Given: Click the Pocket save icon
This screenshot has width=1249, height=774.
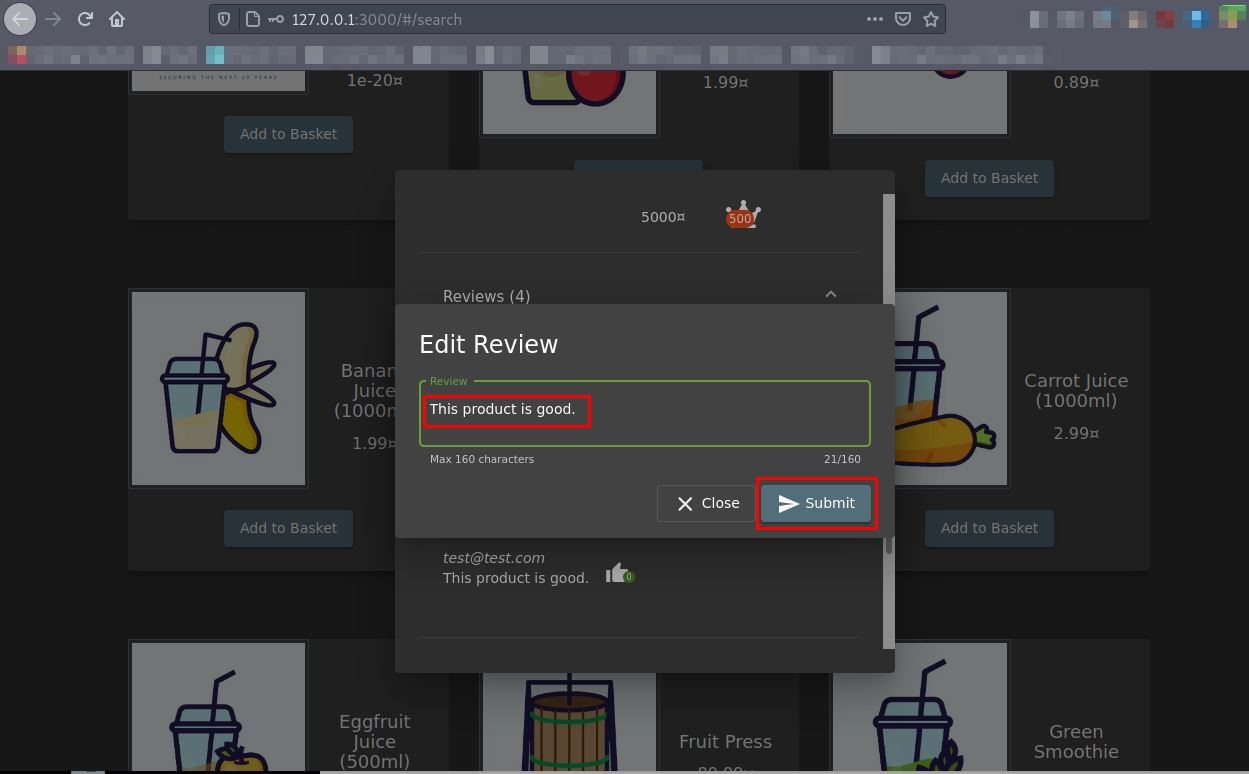Looking at the screenshot, I should [x=903, y=19].
